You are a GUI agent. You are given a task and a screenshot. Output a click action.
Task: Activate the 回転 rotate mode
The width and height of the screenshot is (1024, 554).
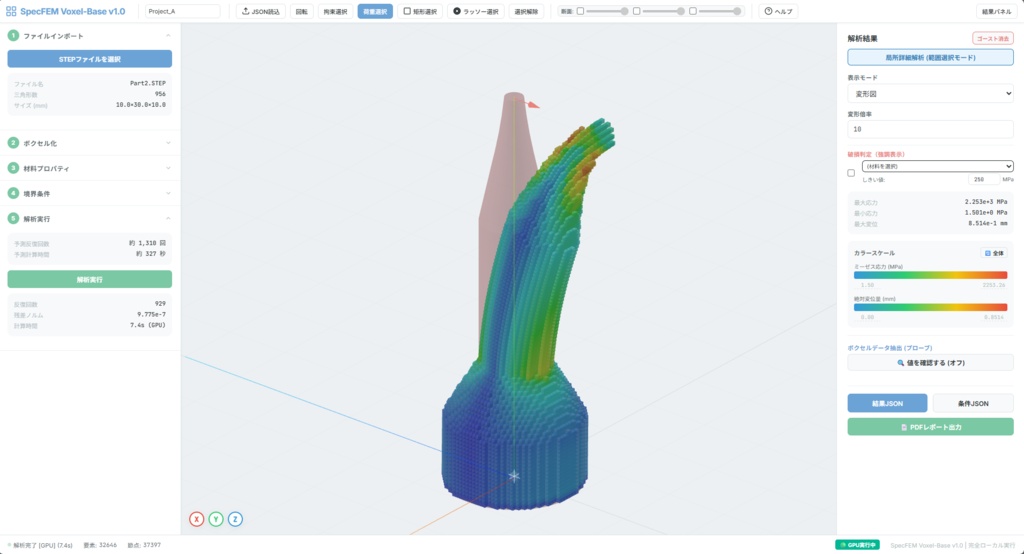[x=302, y=11]
